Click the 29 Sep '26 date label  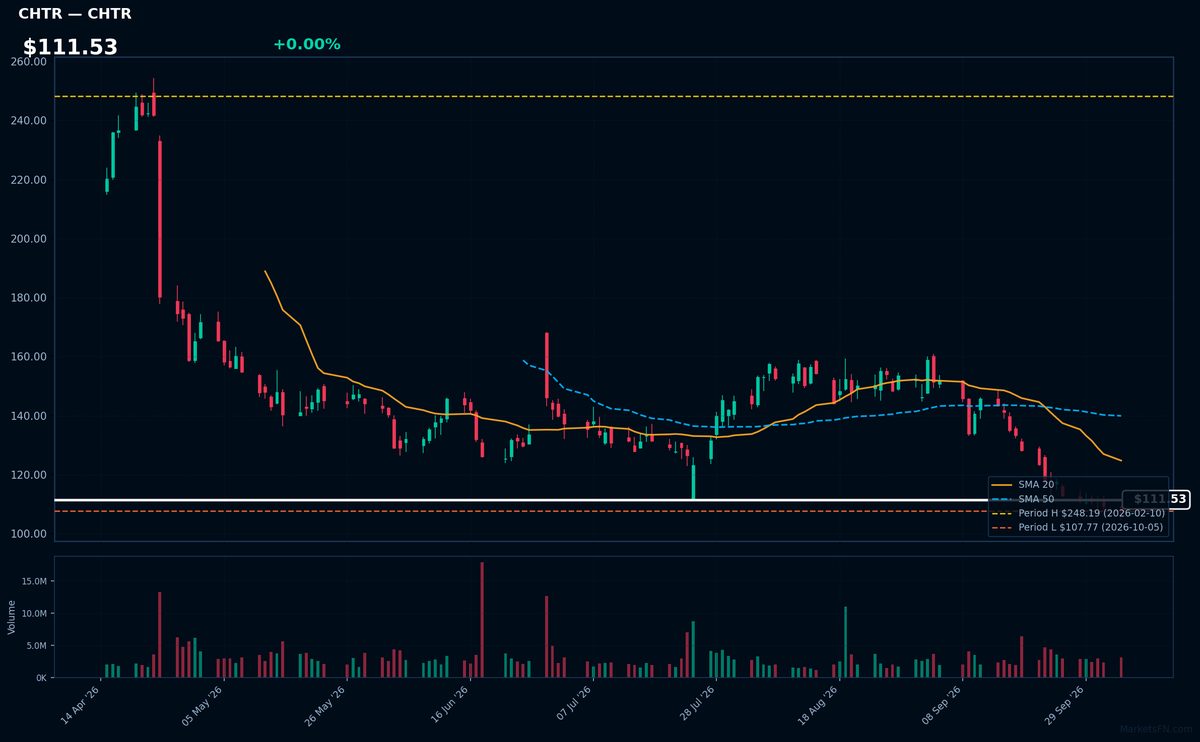(x=1067, y=706)
